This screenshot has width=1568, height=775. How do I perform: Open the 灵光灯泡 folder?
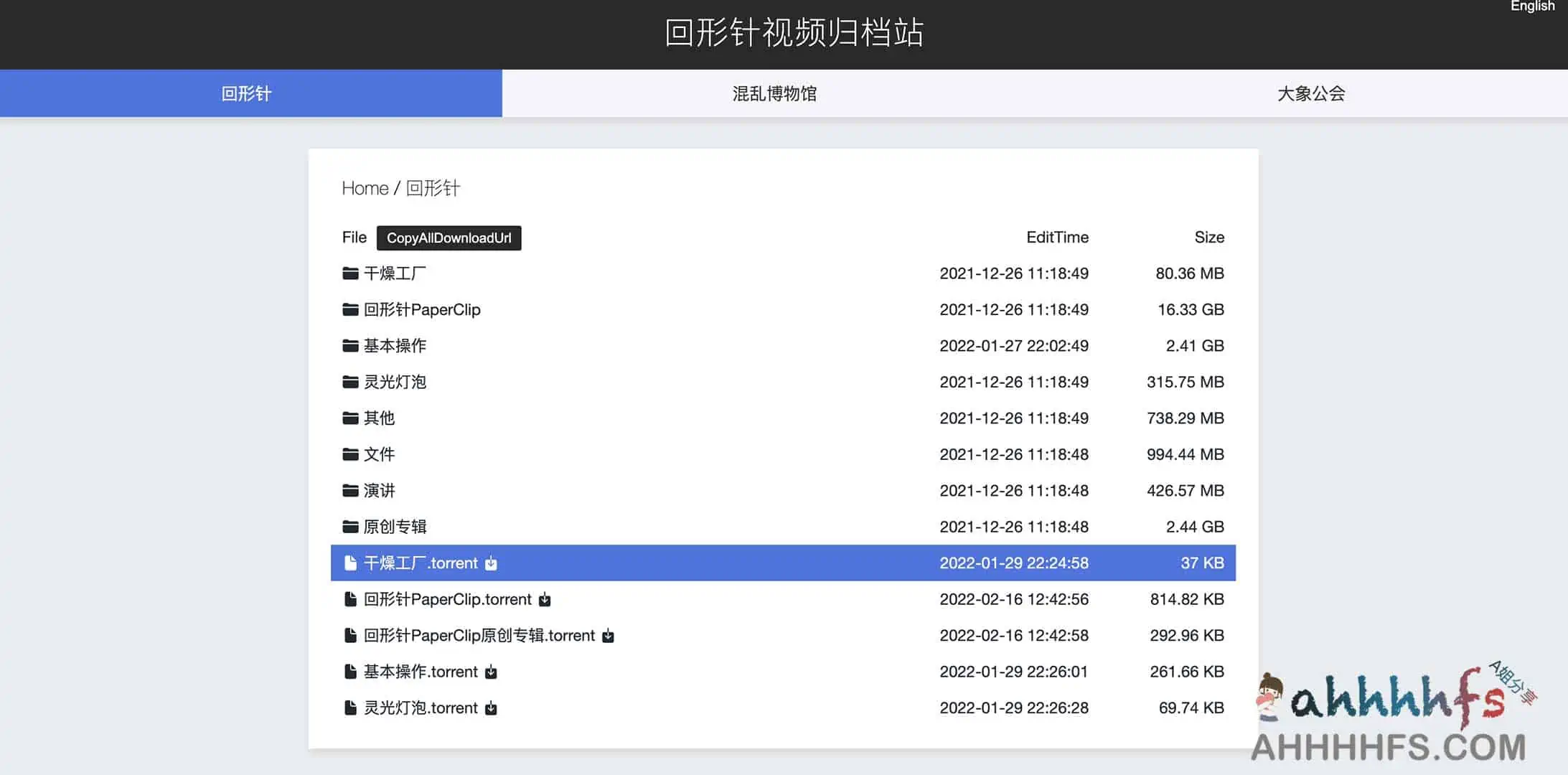395,382
